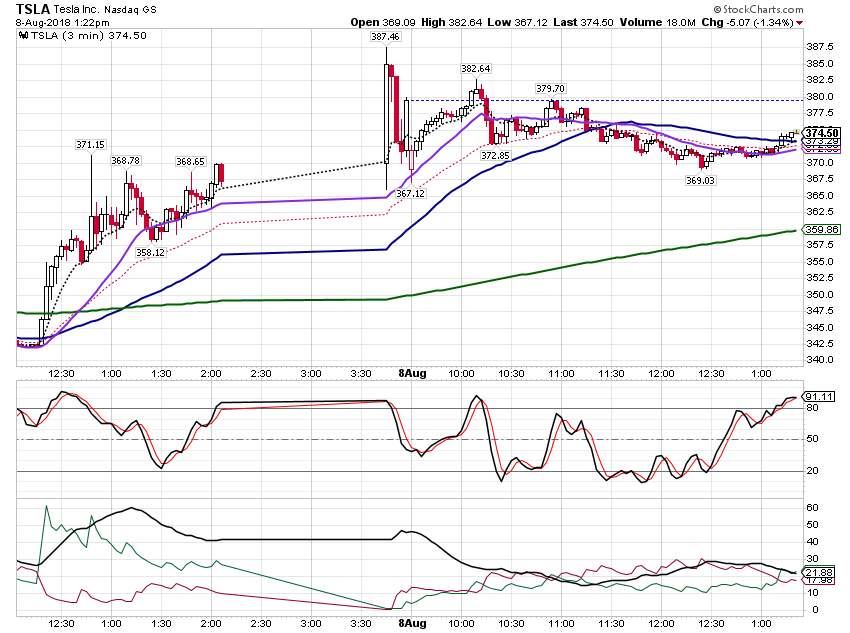Viewport: 850px width, 633px height.
Task: Click the "80" oscillator axis label
Action: coord(812,408)
